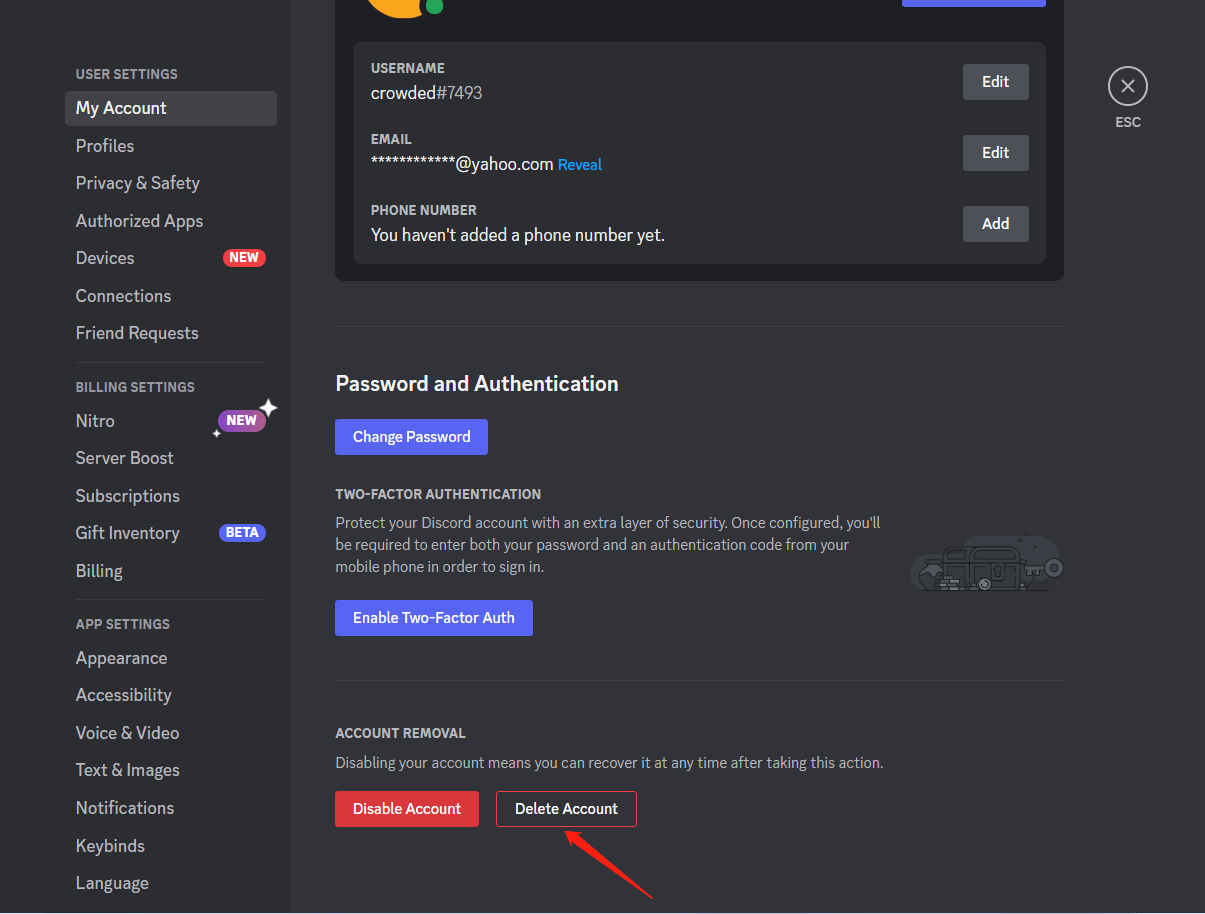This screenshot has height=914, width=1205.
Task: Edit the yahoo.com email address
Action: [995, 153]
